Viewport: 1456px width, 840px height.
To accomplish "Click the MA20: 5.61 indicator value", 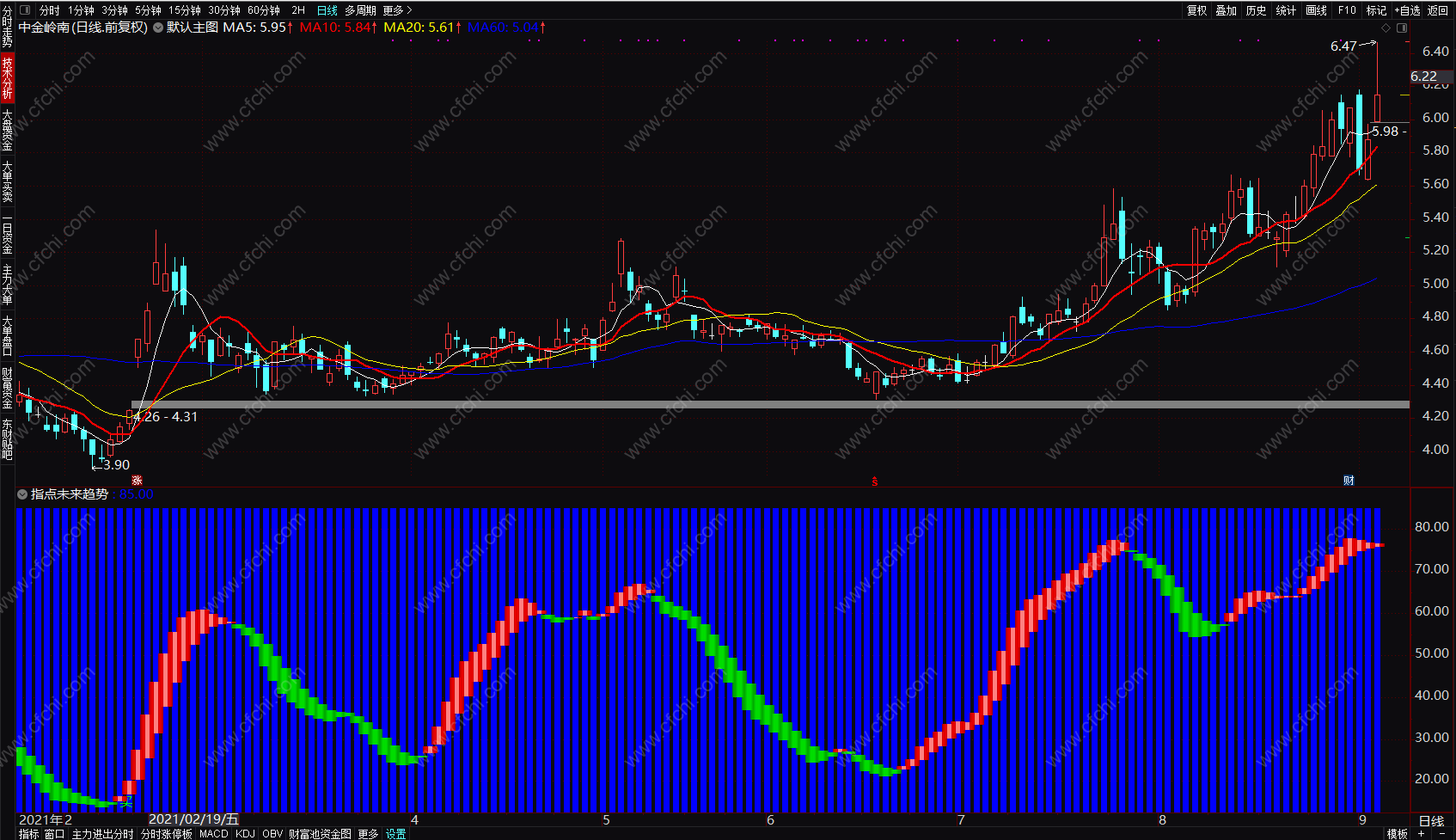I will point(423,28).
